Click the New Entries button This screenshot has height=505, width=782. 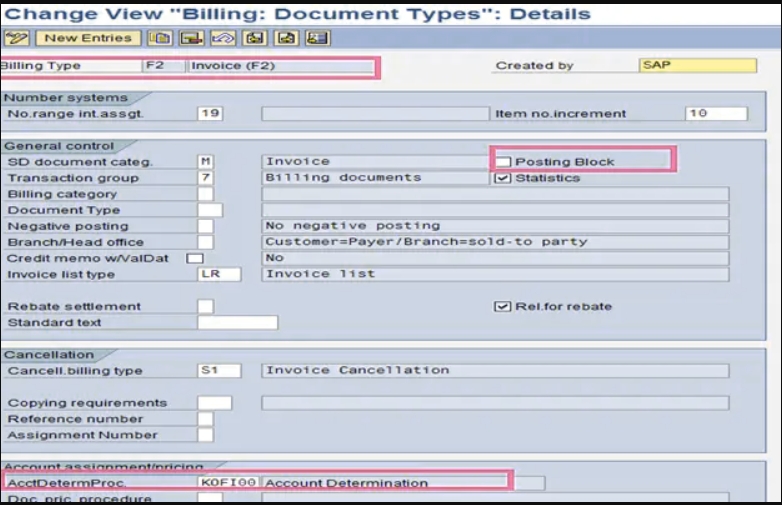coord(88,38)
